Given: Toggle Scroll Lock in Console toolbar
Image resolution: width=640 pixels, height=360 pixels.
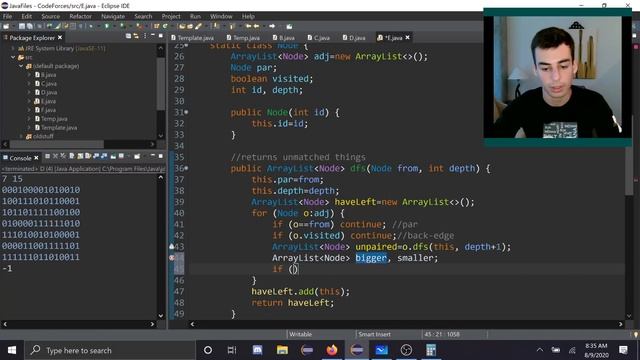Looking at the screenshot, I should (80, 156).
